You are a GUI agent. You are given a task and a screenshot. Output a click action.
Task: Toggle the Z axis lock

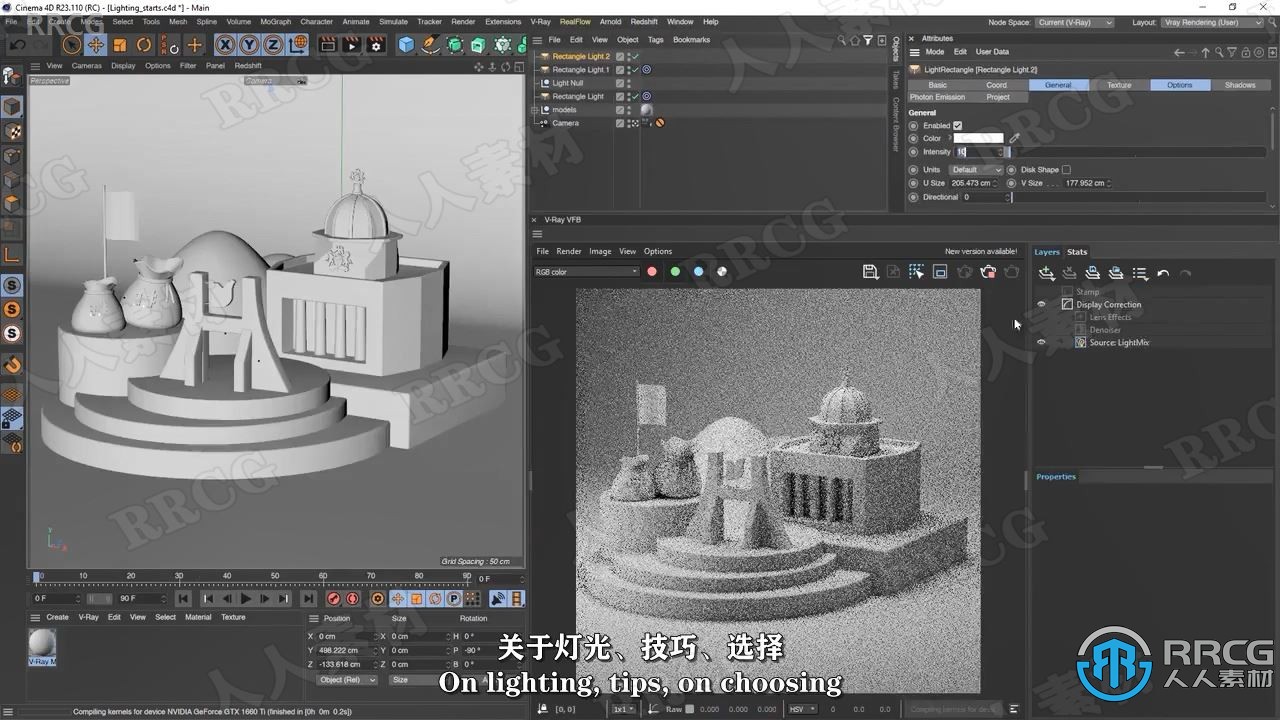pyautogui.click(x=274, y=44)
